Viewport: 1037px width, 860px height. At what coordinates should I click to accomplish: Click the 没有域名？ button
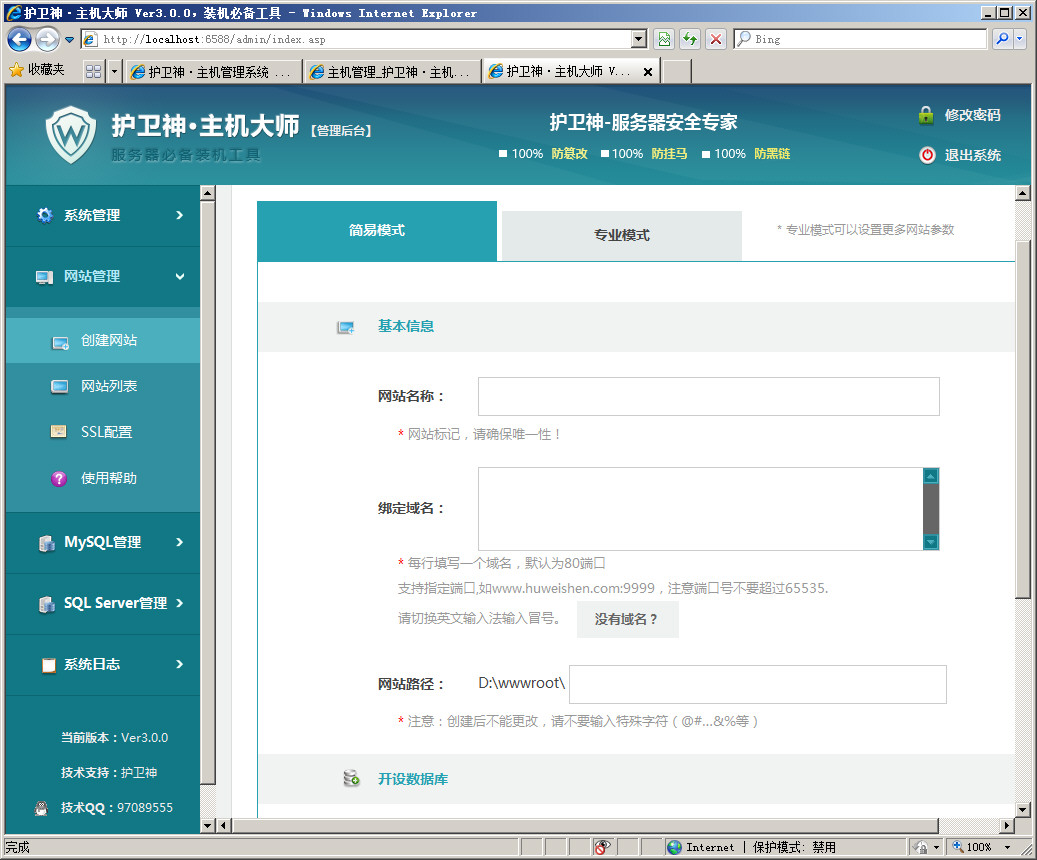(628, 619)
